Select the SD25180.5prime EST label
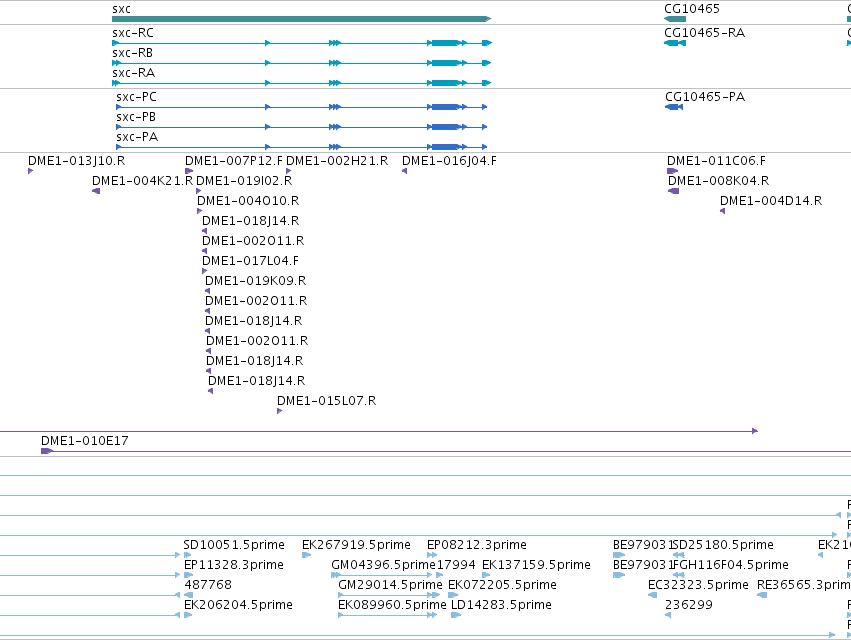Image resolution: width=851 pixels, height=640 pixels. 723,545
